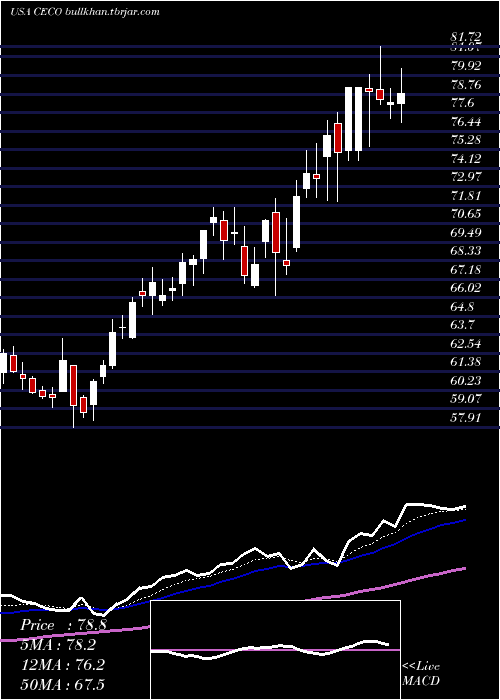Click the 63.7 price axis label
This screenshot has width=500, height=700.
coord(463,325)
